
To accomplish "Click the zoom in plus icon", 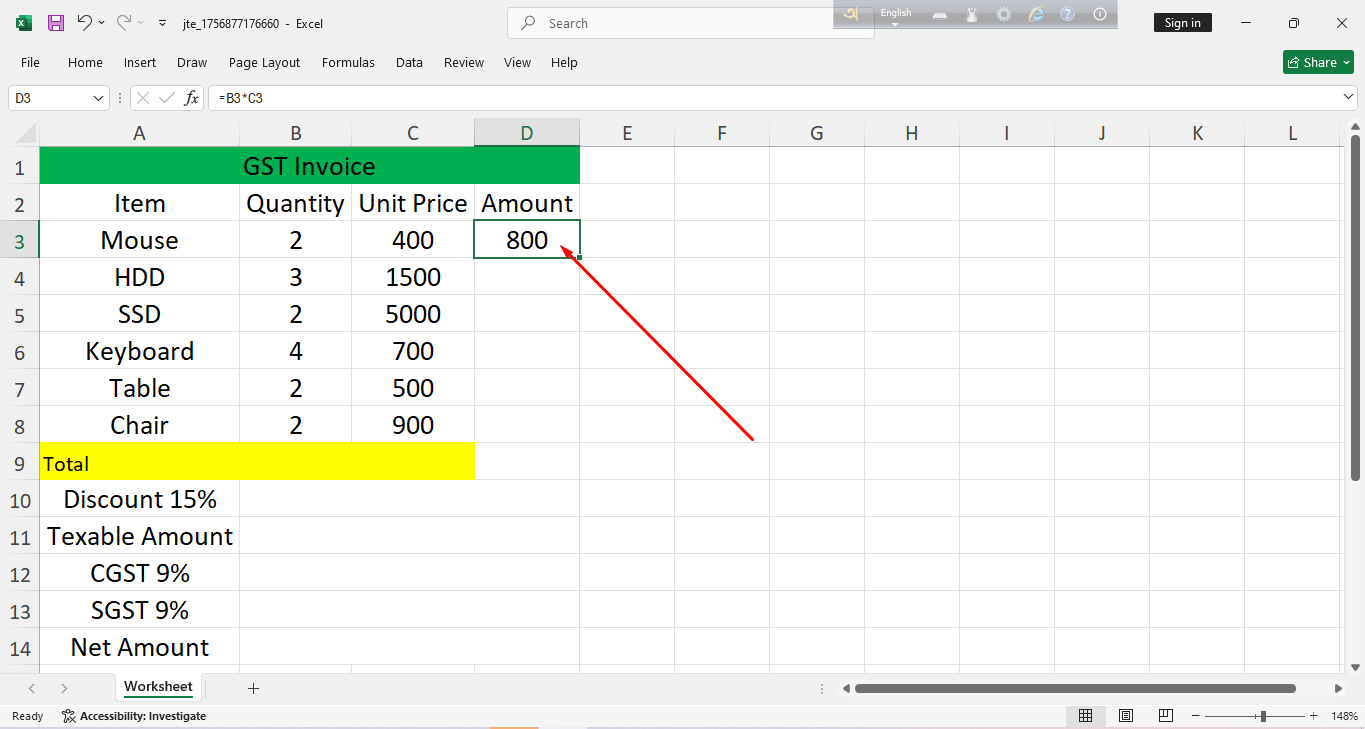I will click(x=1314, y=716).
